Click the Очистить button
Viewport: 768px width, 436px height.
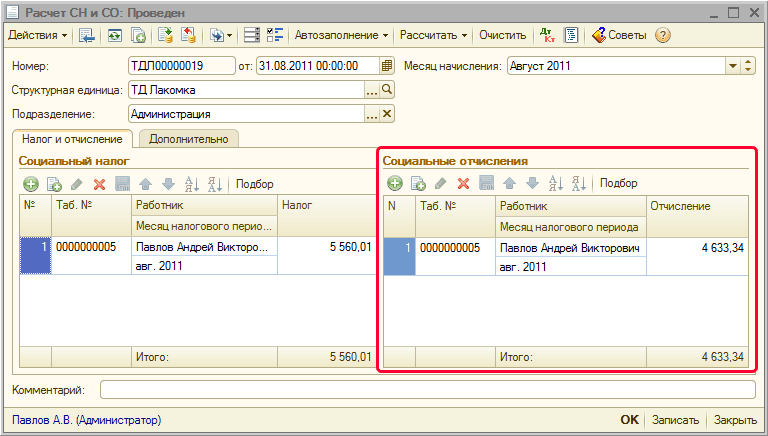coord(502,35)
